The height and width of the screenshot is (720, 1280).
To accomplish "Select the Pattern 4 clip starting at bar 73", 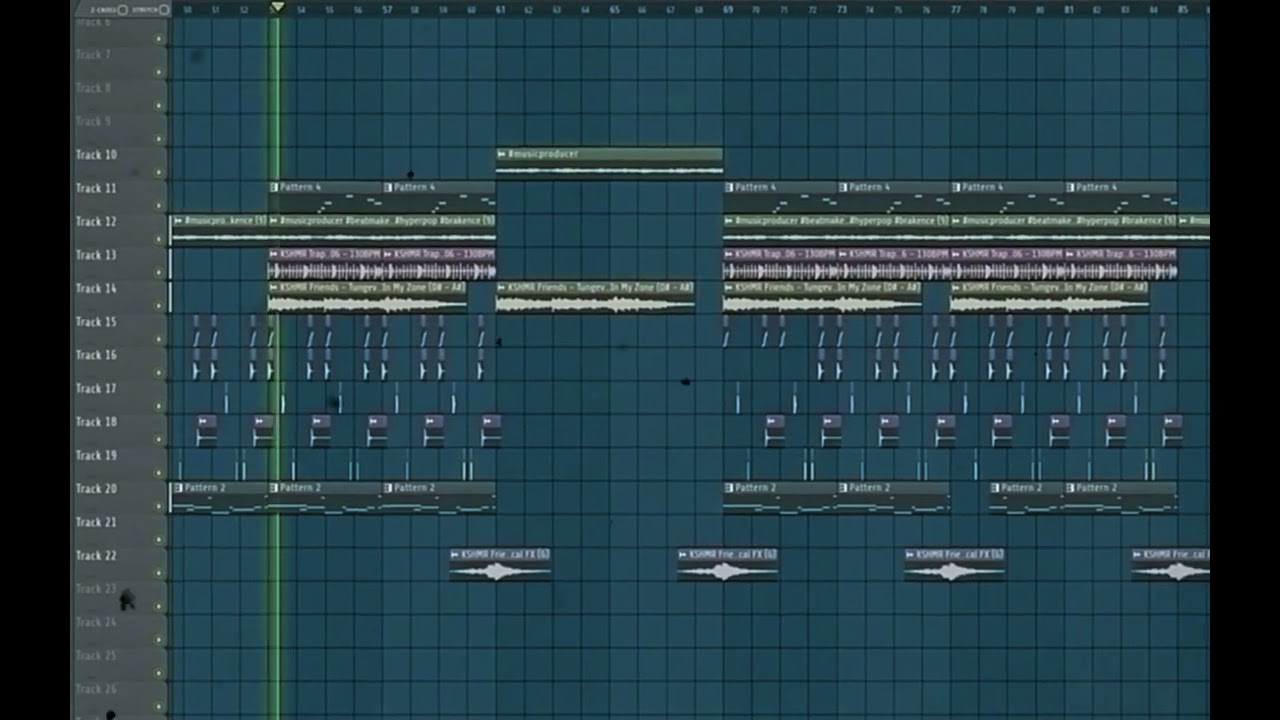I will click(x=894, y=196).
